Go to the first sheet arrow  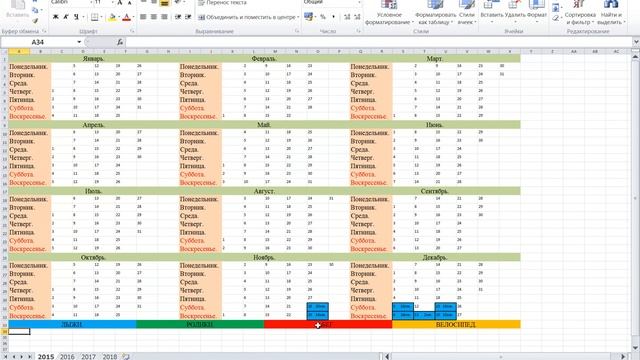pyautogui.click(x=5, y=356)
